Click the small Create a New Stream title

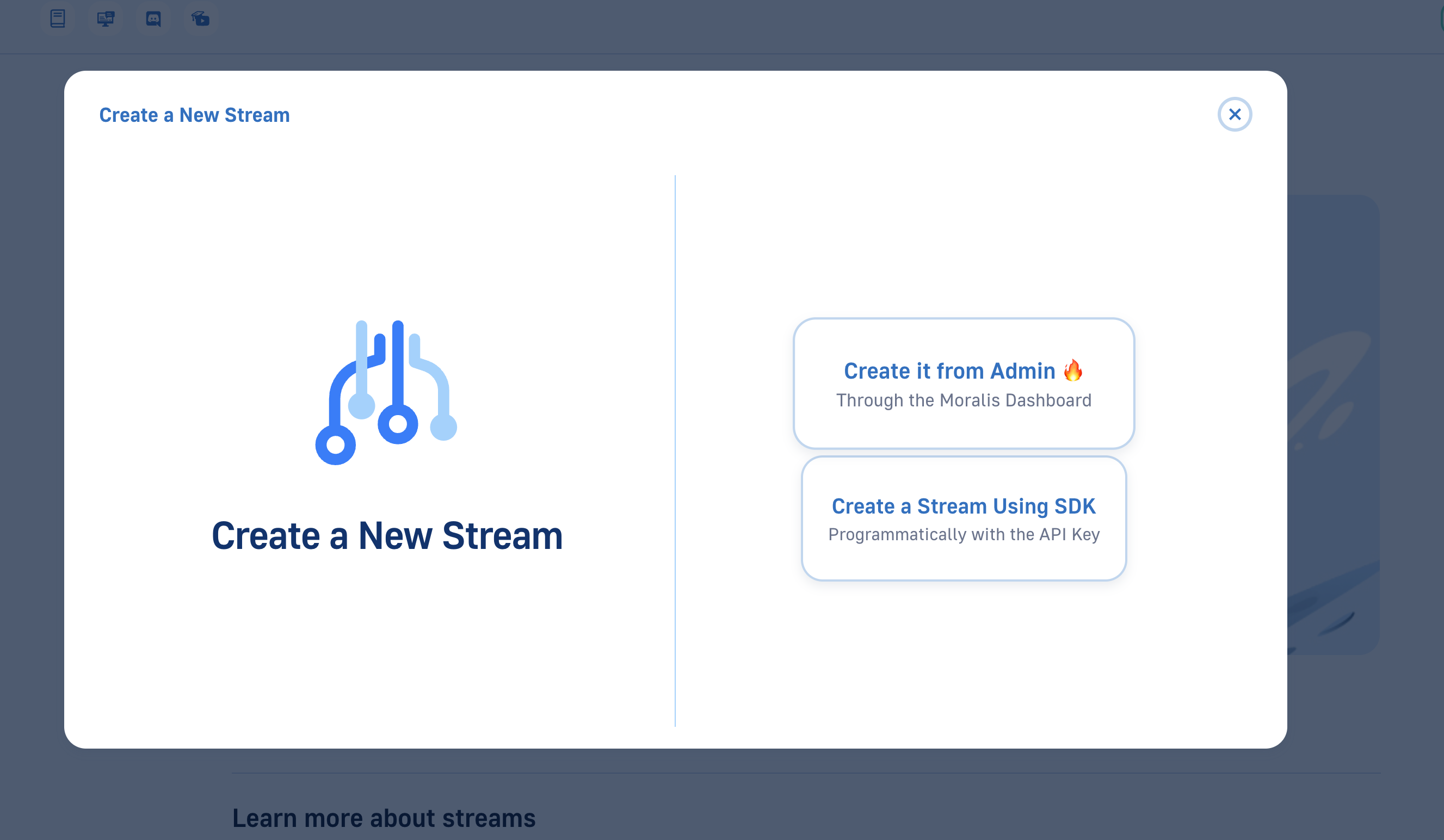[194, 115]
